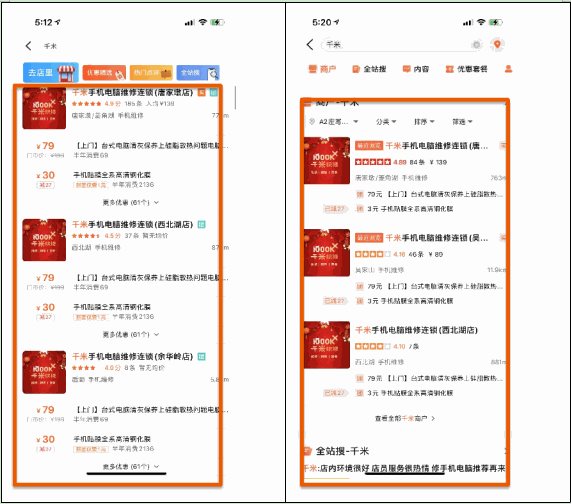571x504 pixels.
Task: Click the 最近浏览 tag on first right listing
Action: point(369,146)
